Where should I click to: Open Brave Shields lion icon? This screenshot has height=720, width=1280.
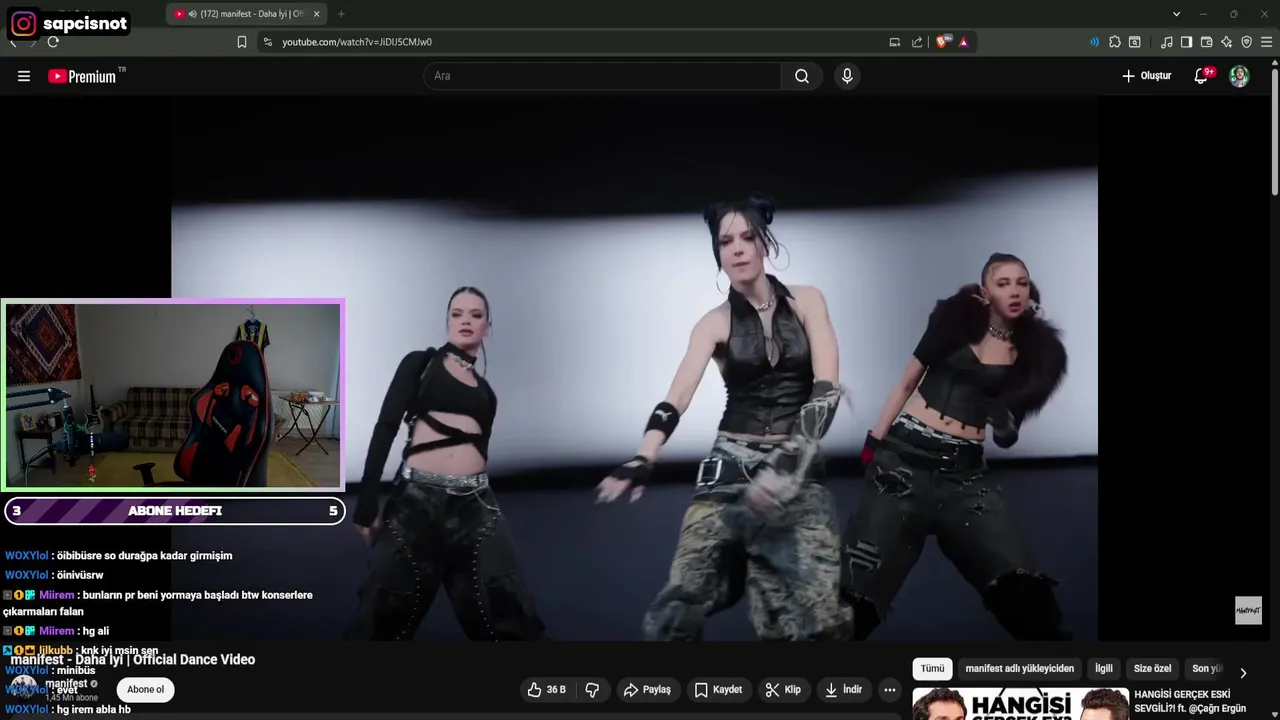click(942, 42)
